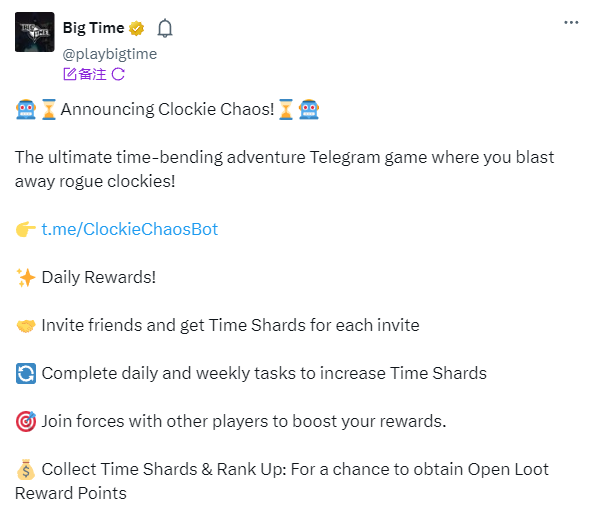This screenshot has height=505, width=593.
Task: Click the blue refresh arrows emoji
Action: [x=26, y=373]
